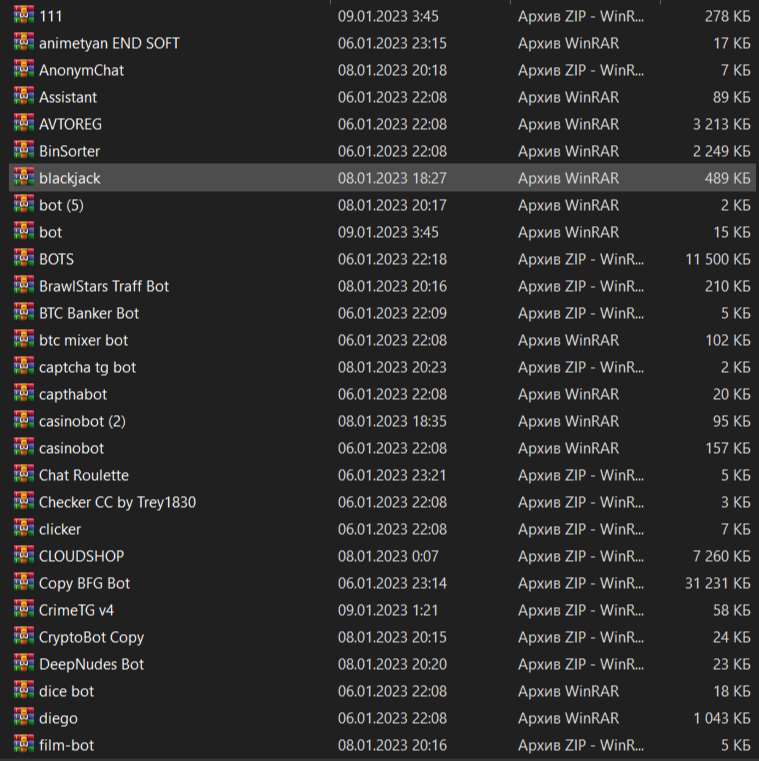The image size is (759, 761).
Task: Select the captcha tg bot file name
Action: pos(87,367)
